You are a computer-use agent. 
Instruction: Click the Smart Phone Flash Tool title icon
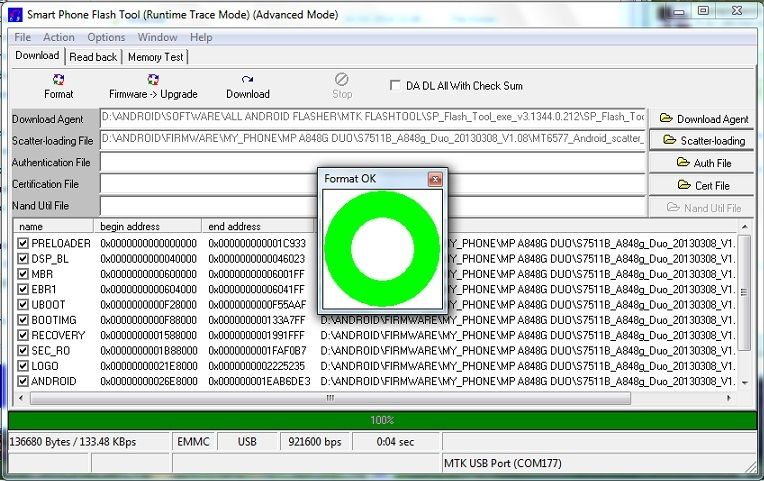coord(16,15)
